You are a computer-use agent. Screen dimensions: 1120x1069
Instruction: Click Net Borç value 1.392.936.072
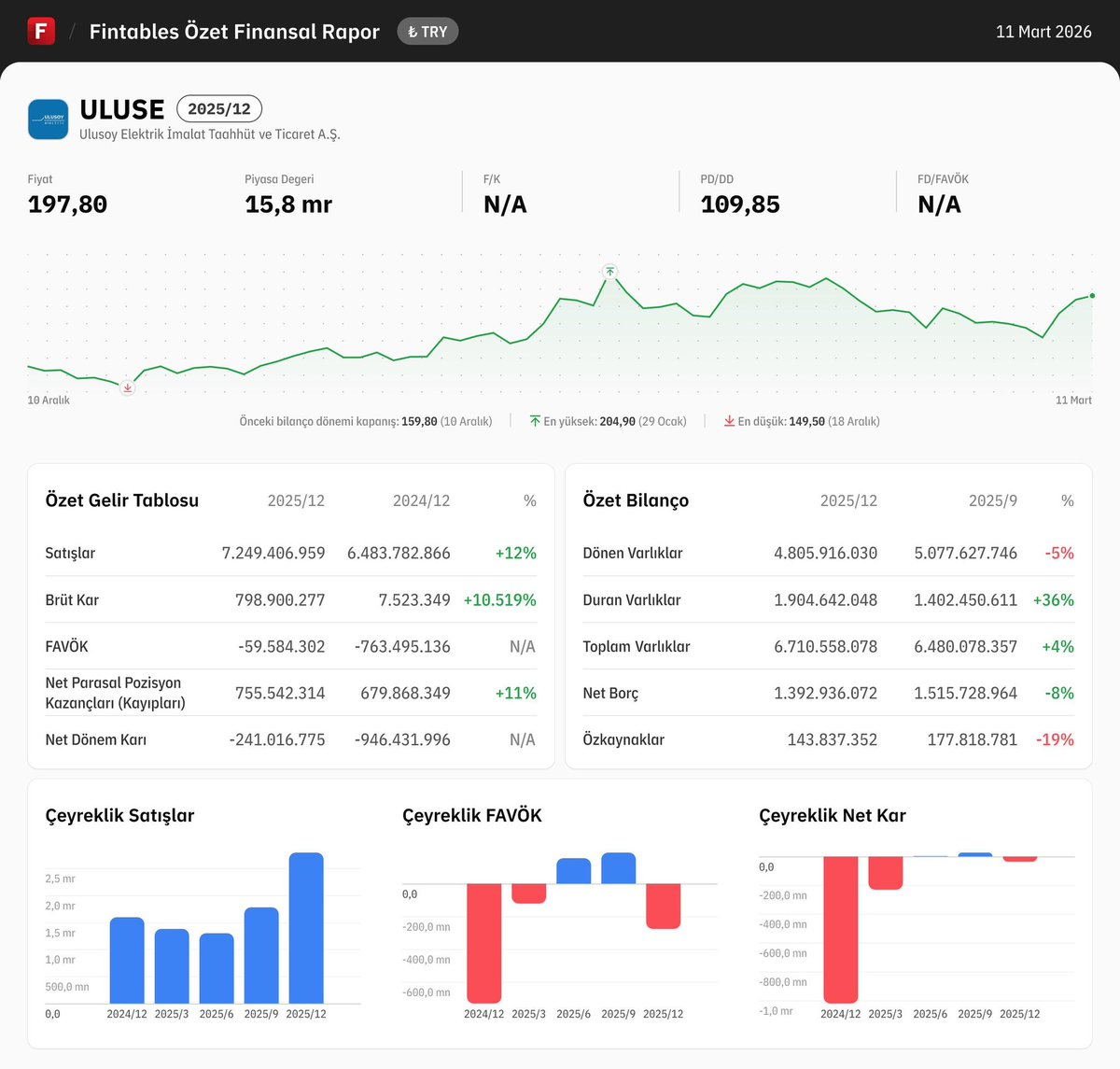click(x=826, y=693)
